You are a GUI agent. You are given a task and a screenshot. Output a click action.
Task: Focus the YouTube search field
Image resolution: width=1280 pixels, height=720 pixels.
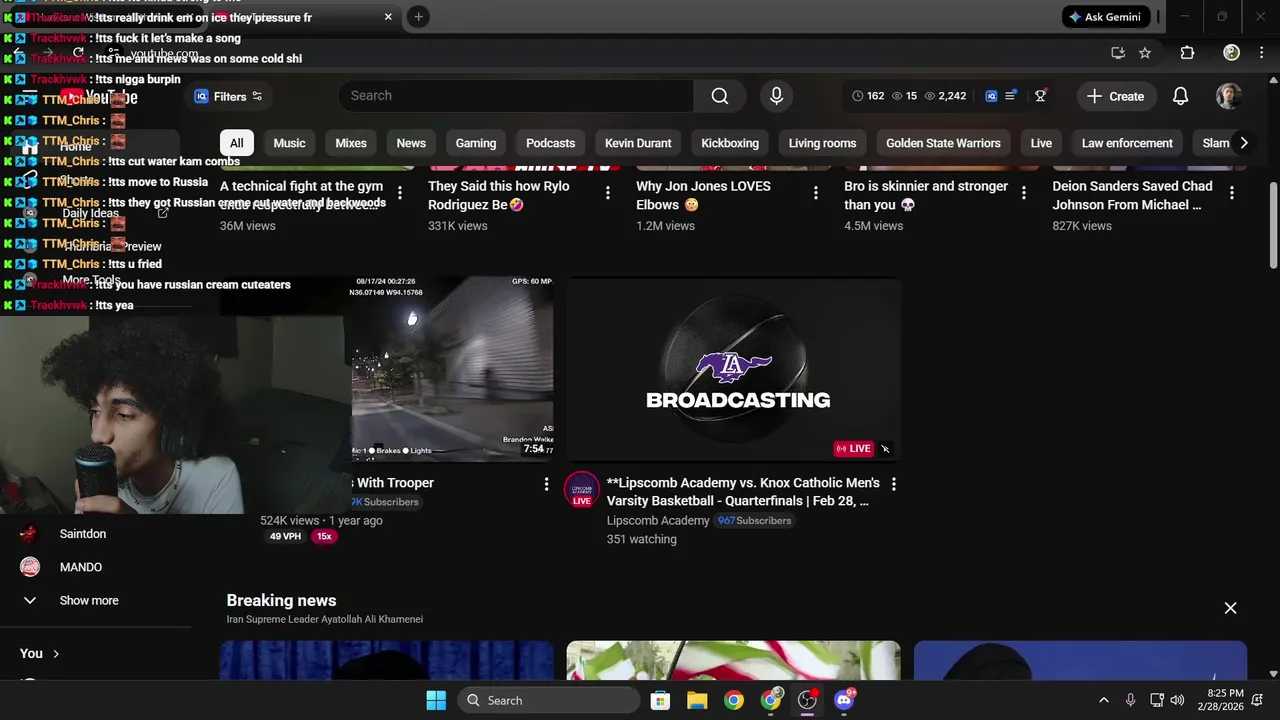point(516,96)
